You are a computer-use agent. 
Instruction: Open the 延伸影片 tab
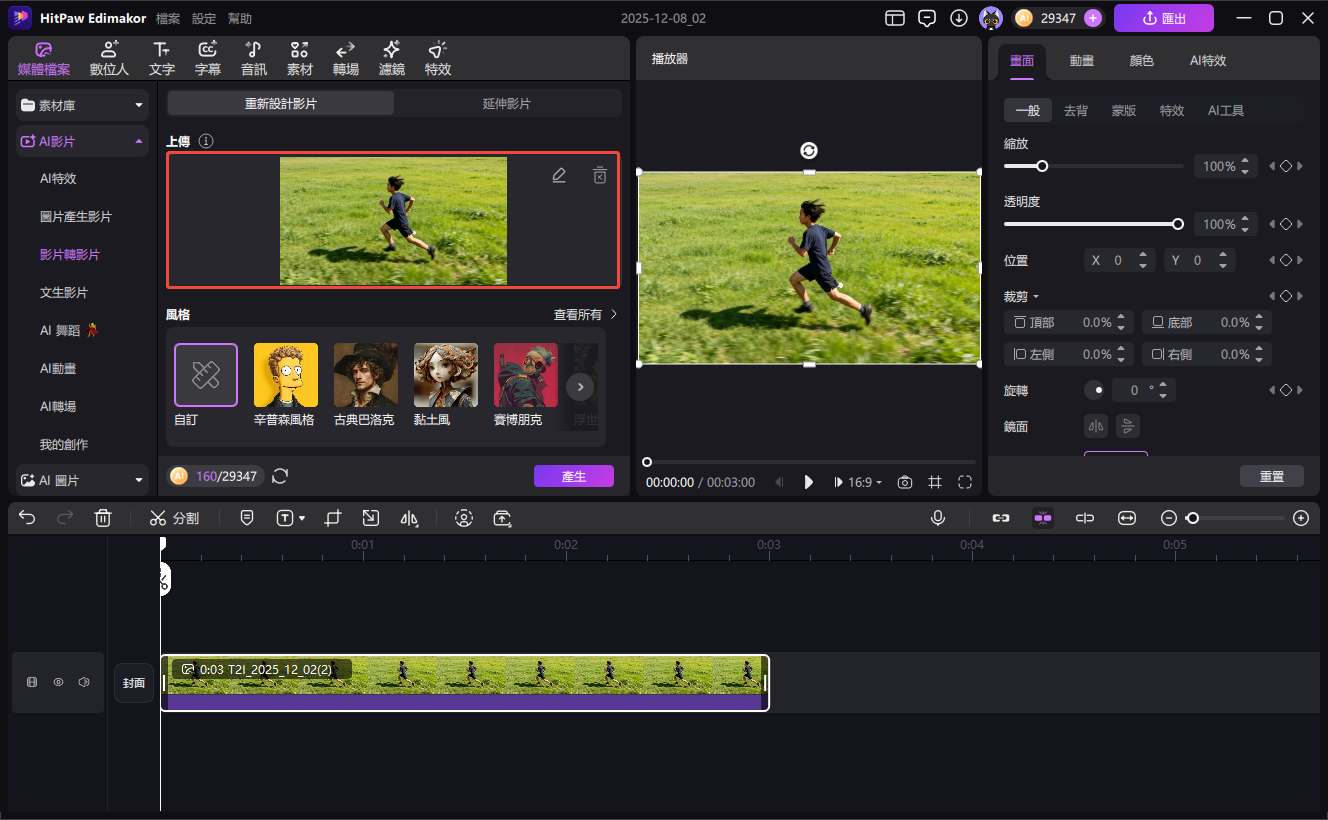tap(507, 104)
